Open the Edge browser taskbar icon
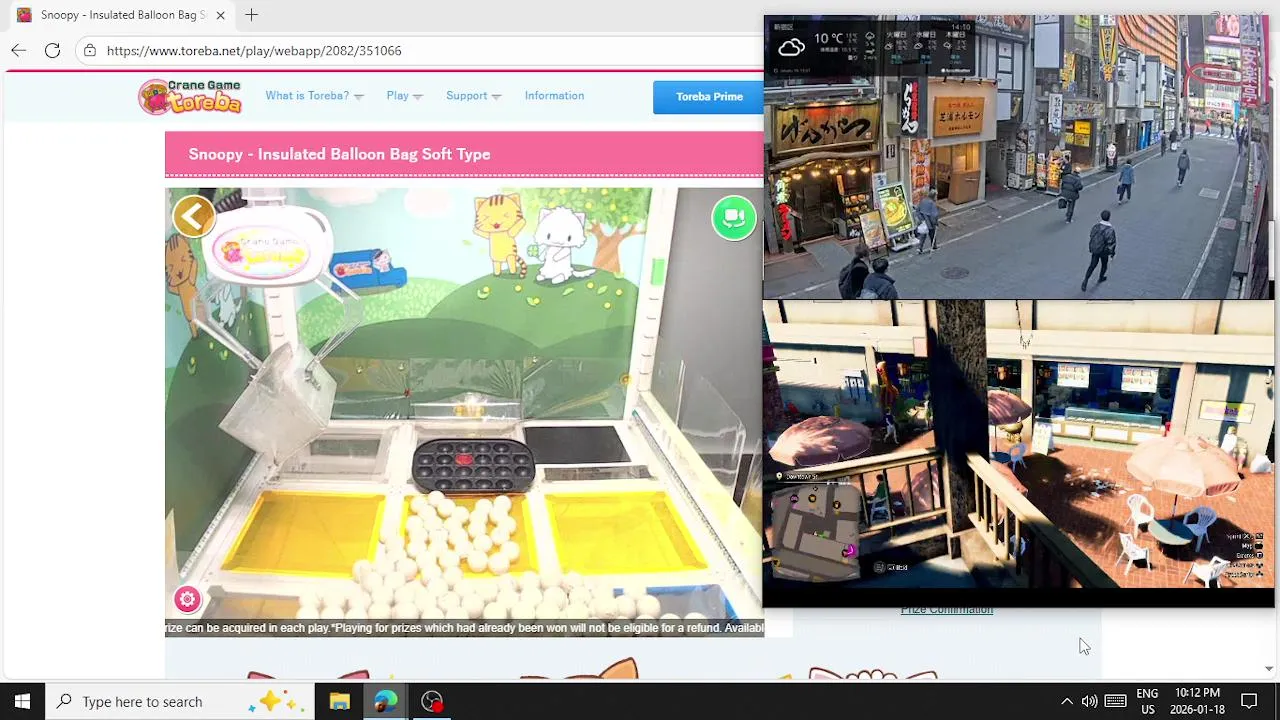Viewport: 1280px width, 720px height. tap(385, 701)
